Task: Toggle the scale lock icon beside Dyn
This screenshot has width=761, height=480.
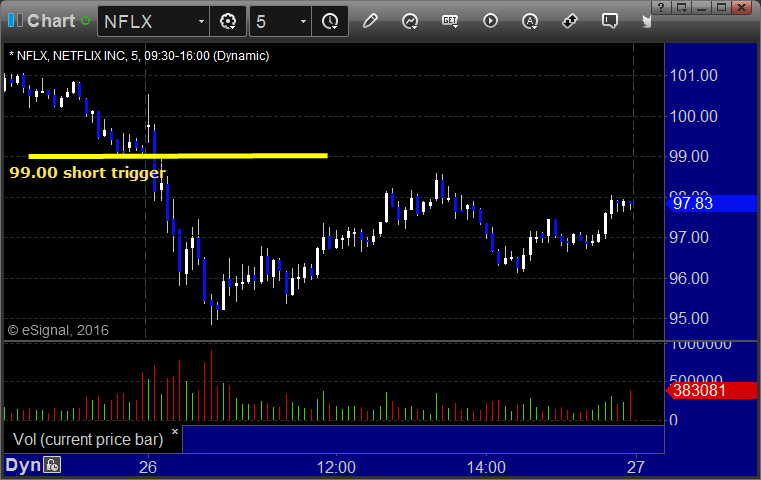Action: [52, 465]
